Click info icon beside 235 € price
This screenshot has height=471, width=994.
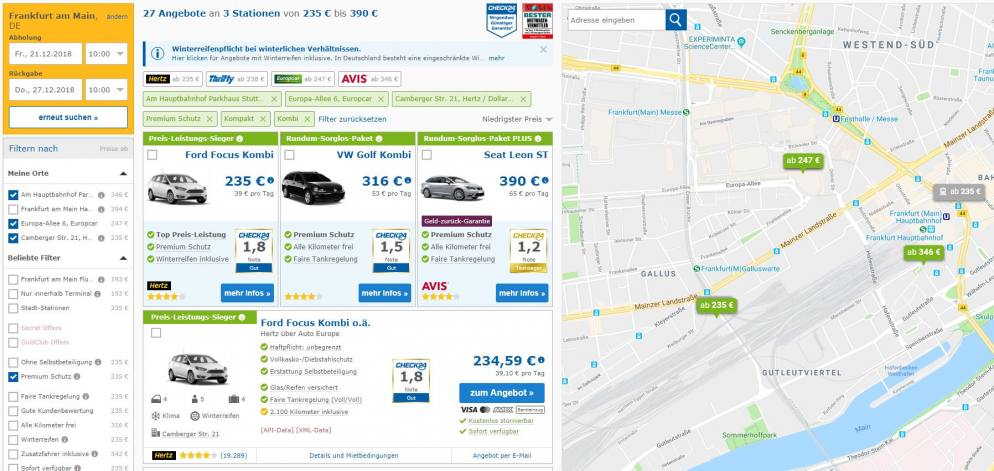270,181
